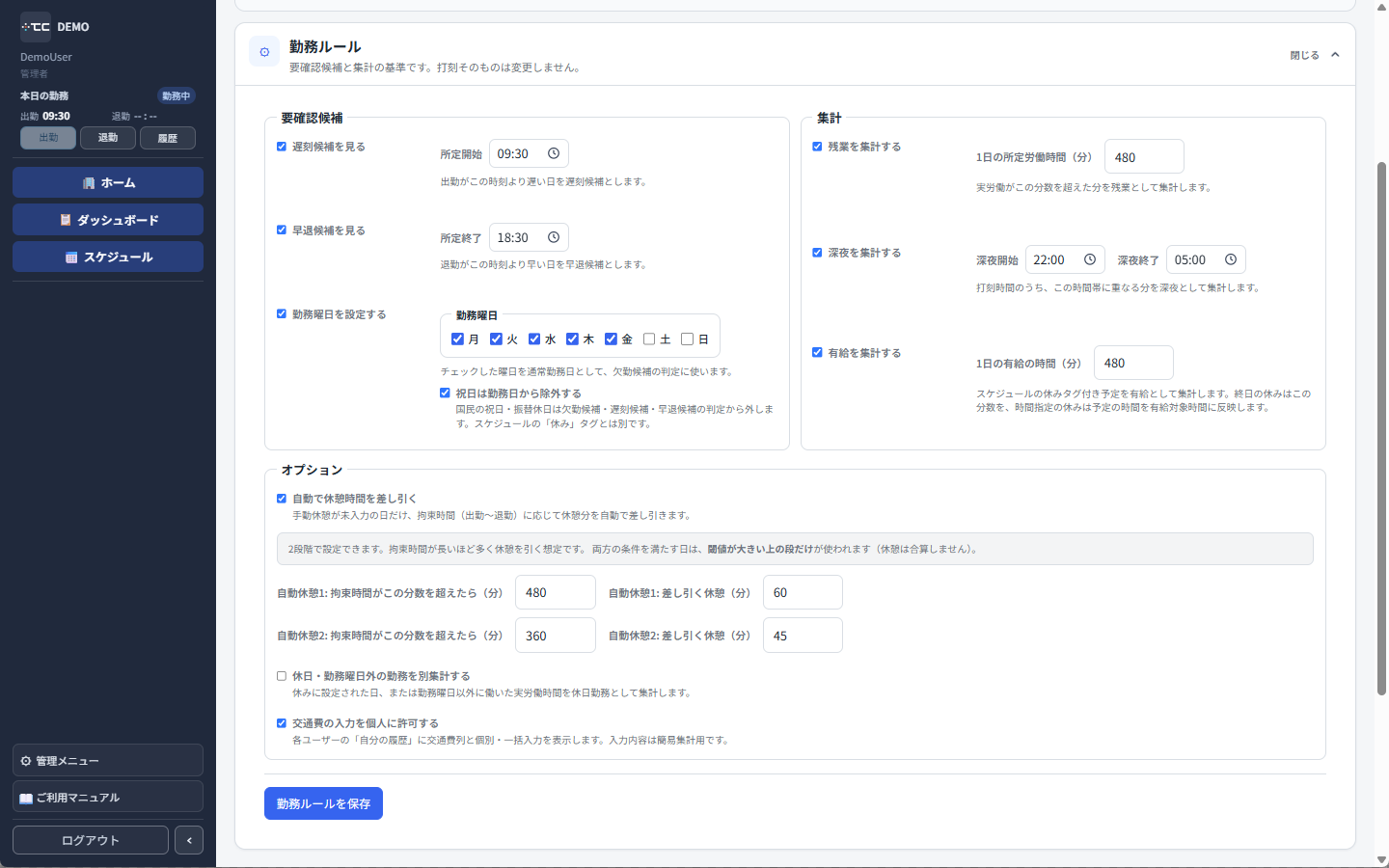The width and height of the screenshot is (1389, 868).
Task: Click ログアウト button
Action: pyautogui.click(x=91, y=840)
